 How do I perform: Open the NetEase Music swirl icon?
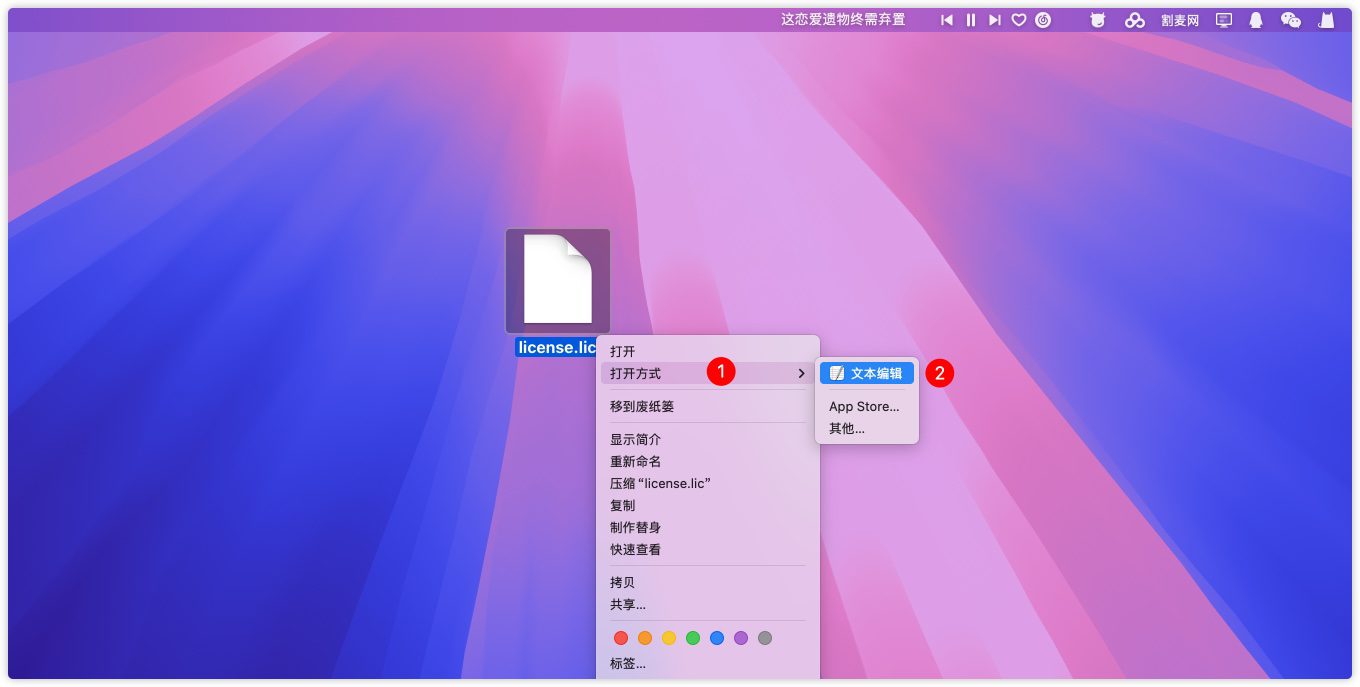1043,20
